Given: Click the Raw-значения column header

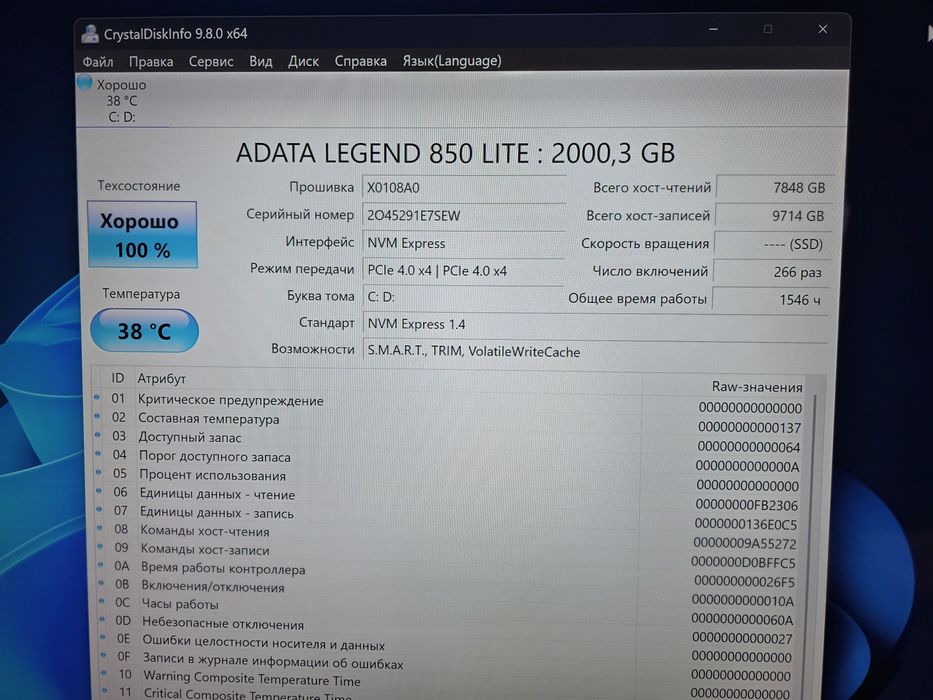Looking at the screenshot, I should [x=757, y=387].
